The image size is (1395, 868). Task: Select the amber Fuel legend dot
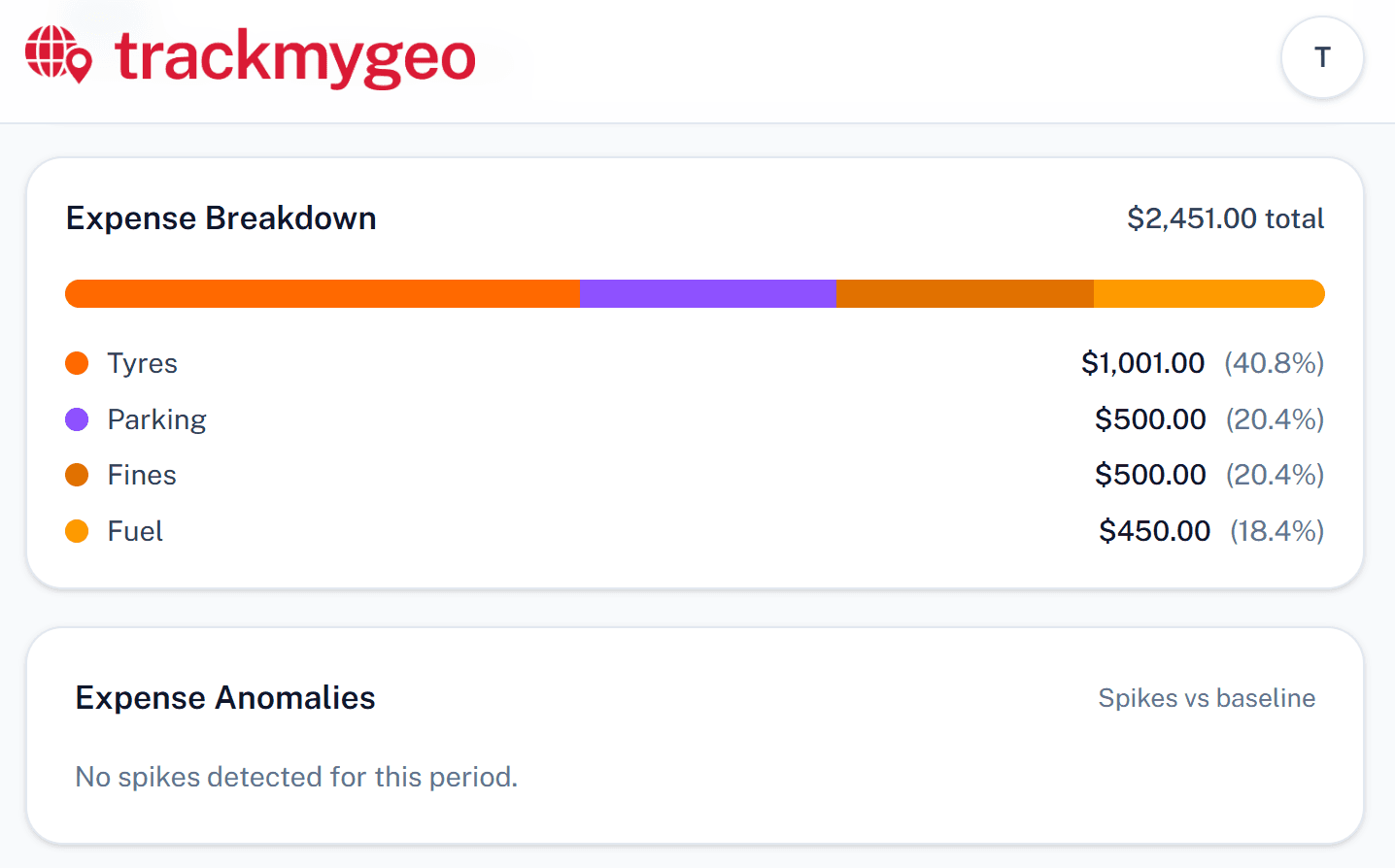[77, 531]
